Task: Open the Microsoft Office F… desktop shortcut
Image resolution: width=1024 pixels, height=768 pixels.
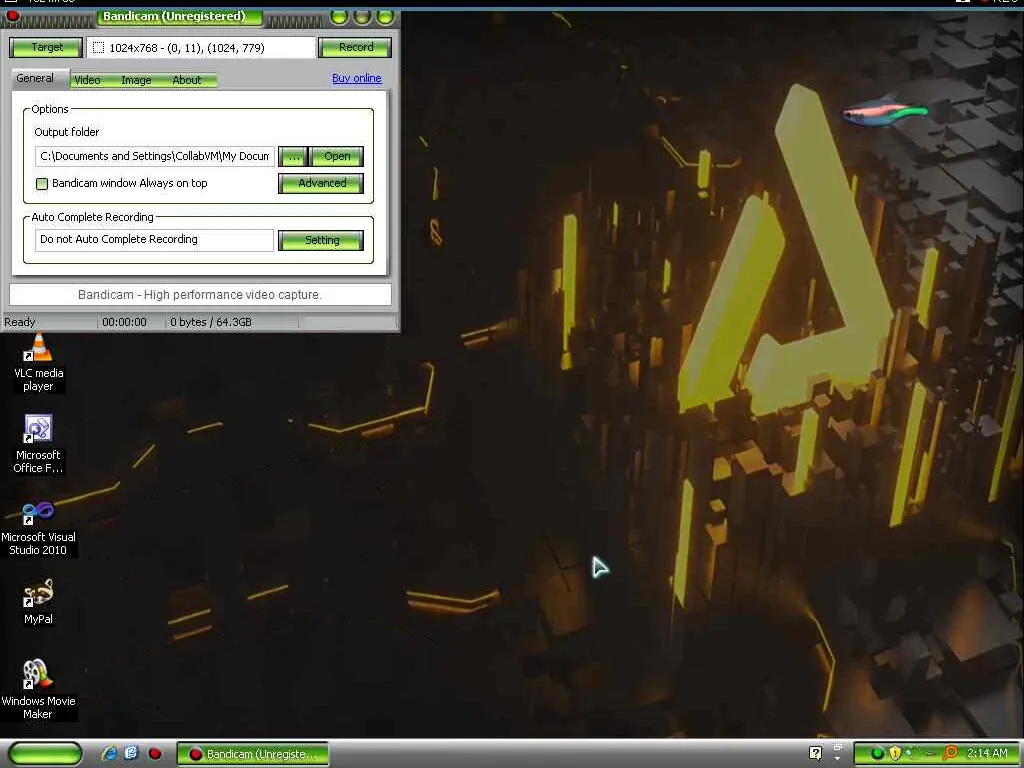Action: coord(38,445)
